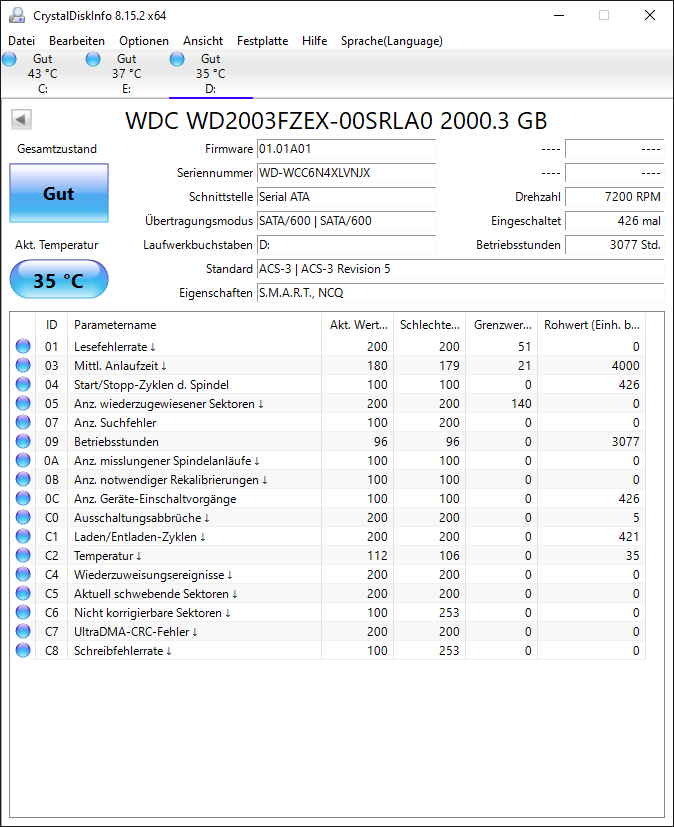Click the Rohwert column header
This screenshot has width=674, height=827.
pos(591,324)
